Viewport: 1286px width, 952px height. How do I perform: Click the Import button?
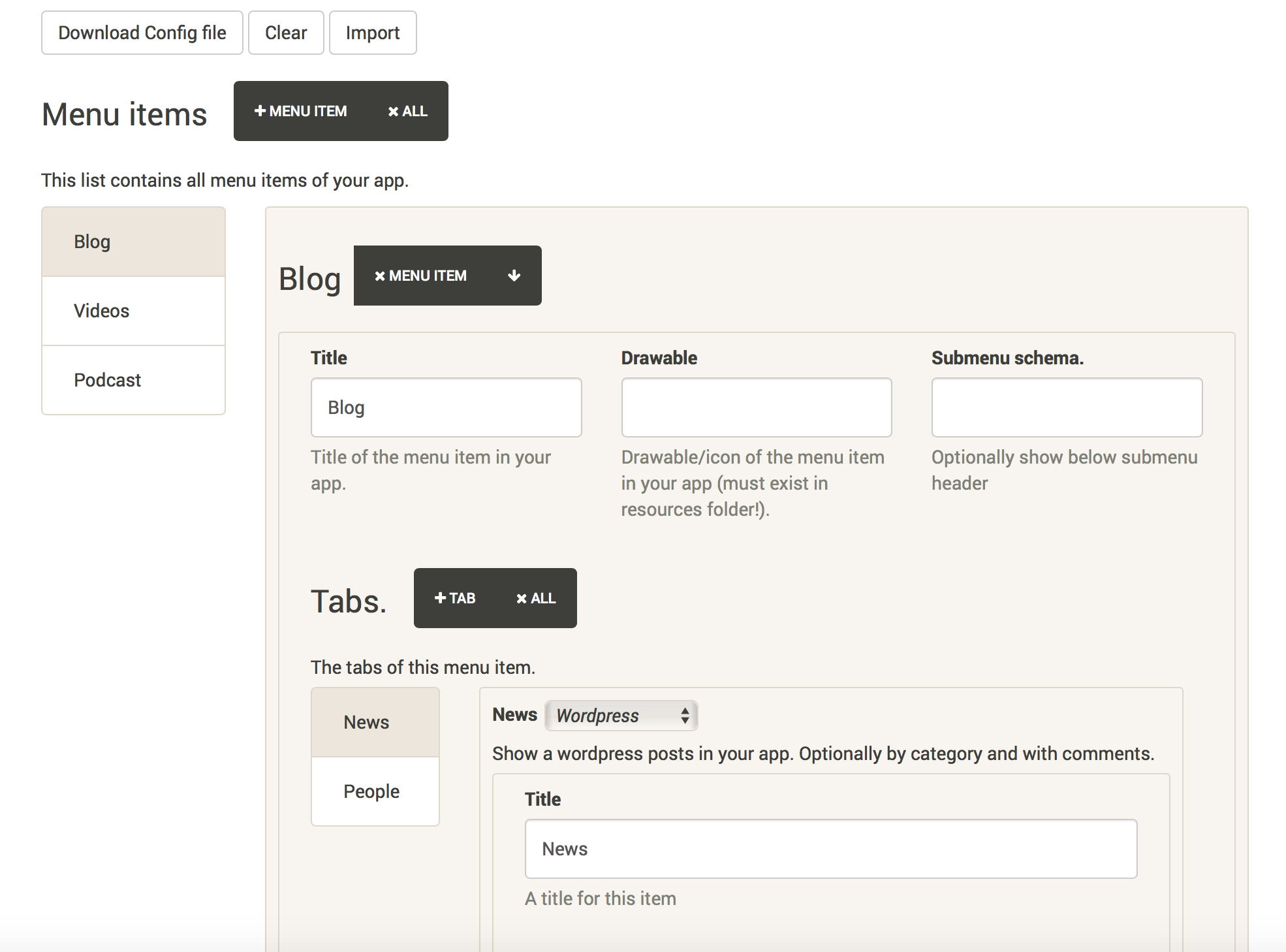(x=373, y=33)
